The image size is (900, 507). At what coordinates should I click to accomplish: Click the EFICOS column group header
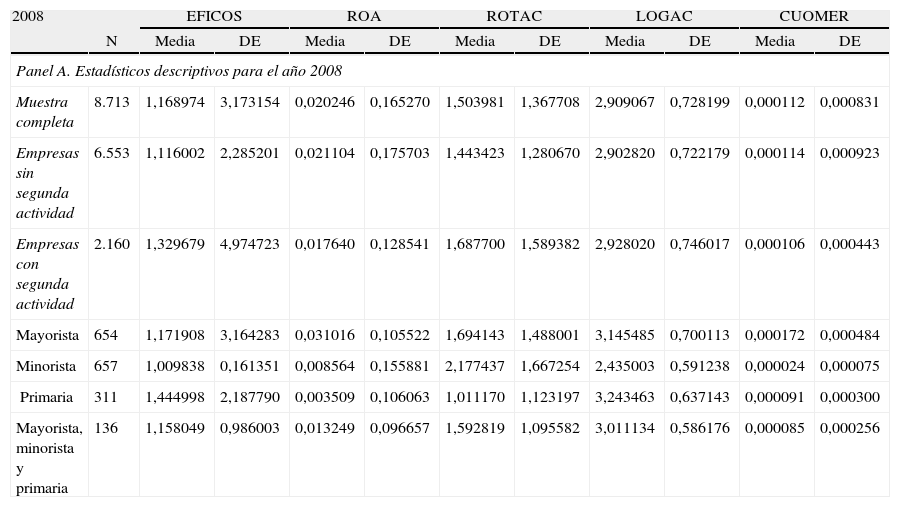click(214, 16)
